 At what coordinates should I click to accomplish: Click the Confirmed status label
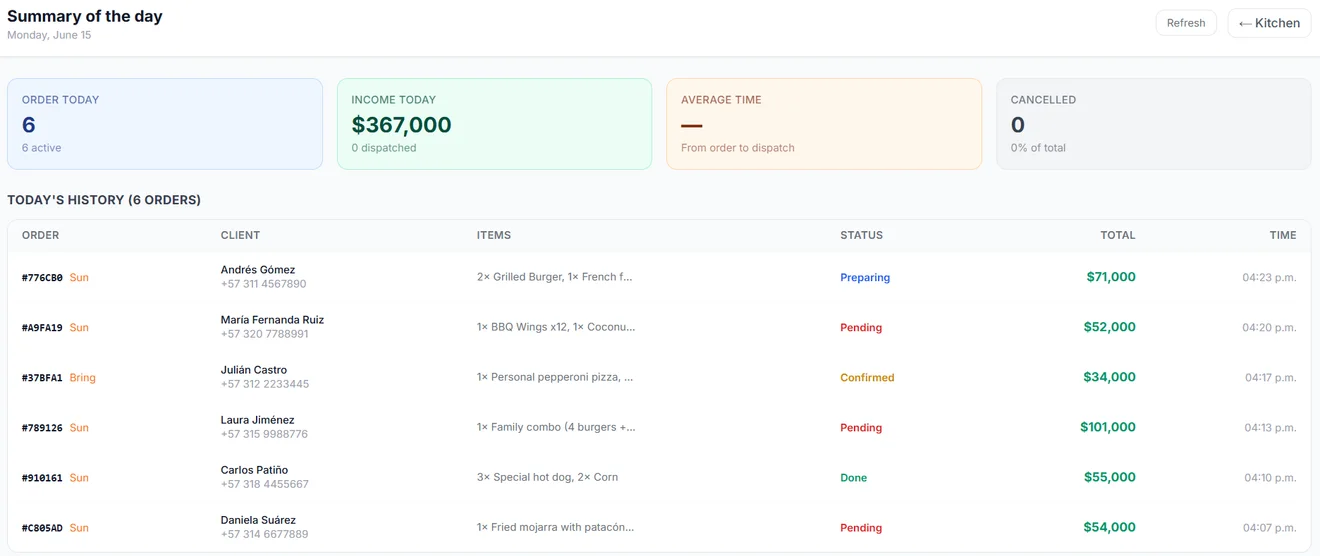(867, 377)
